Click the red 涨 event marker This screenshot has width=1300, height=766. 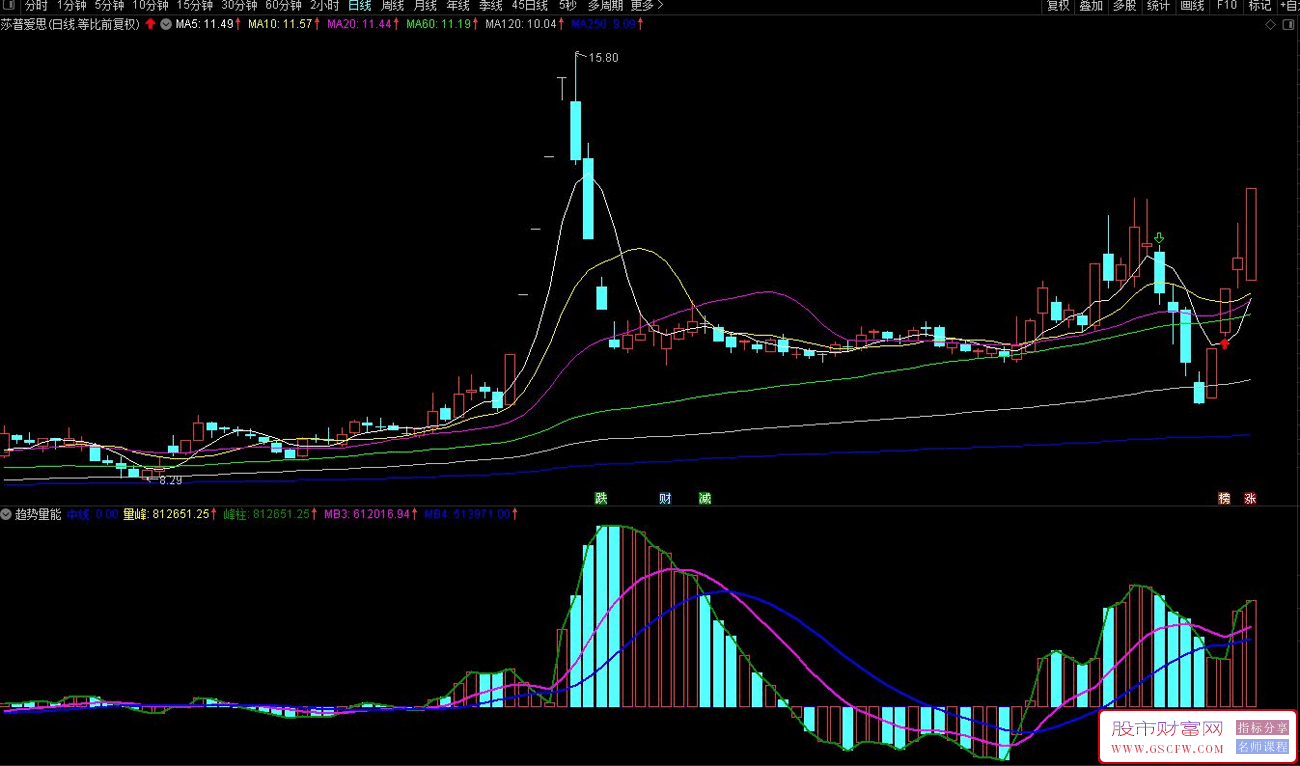pyautogui.click(x=1250, y=498)
